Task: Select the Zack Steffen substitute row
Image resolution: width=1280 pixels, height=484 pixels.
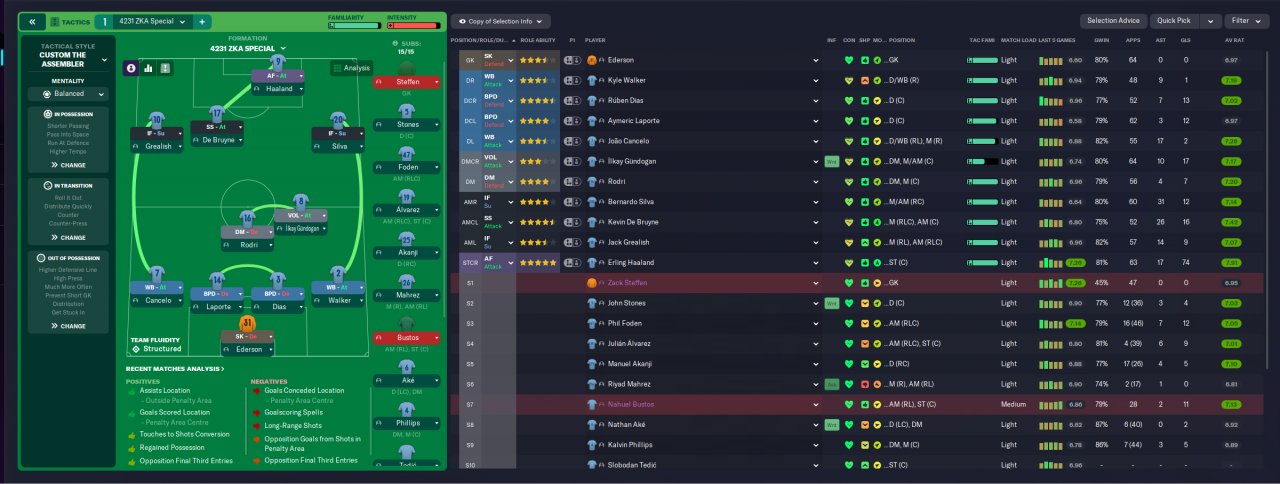Action: [x=860, y=283]
